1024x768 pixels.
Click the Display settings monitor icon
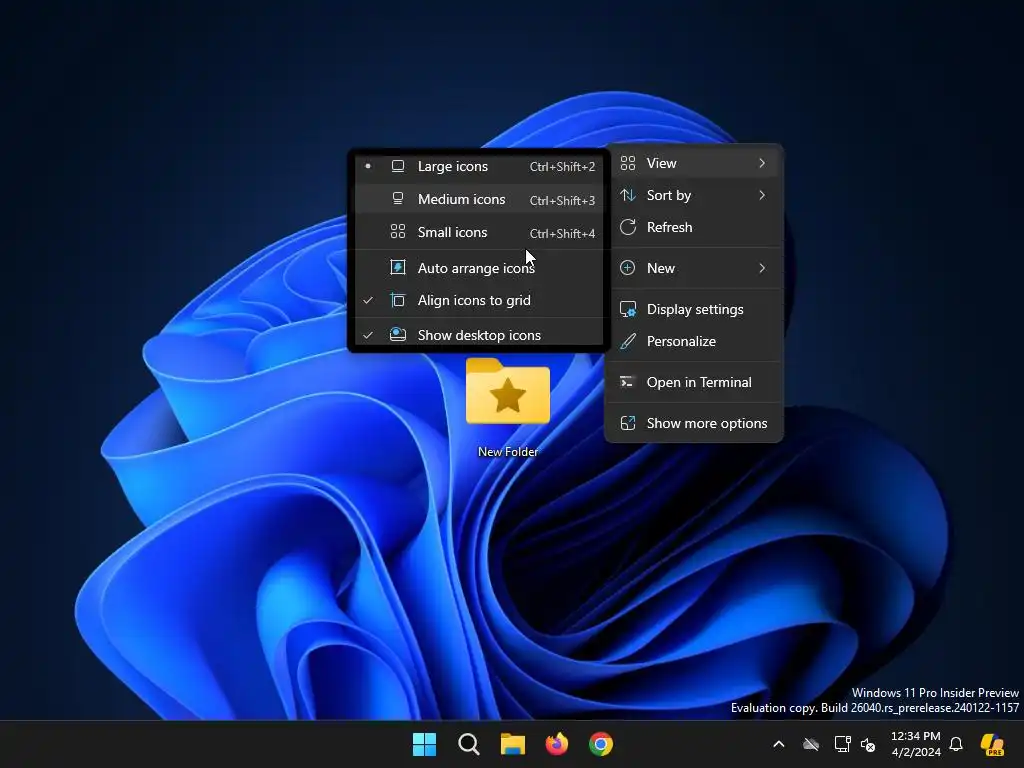point(628,310)
